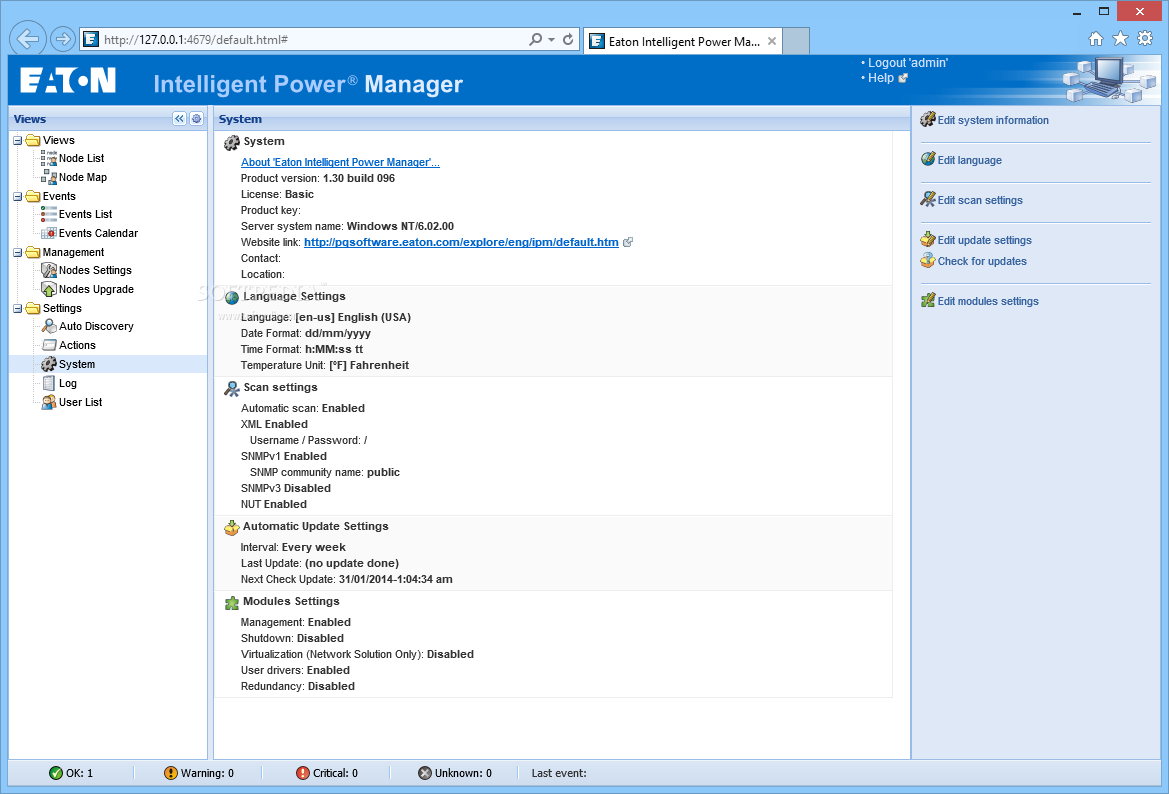Click the Events List icon

48,214
